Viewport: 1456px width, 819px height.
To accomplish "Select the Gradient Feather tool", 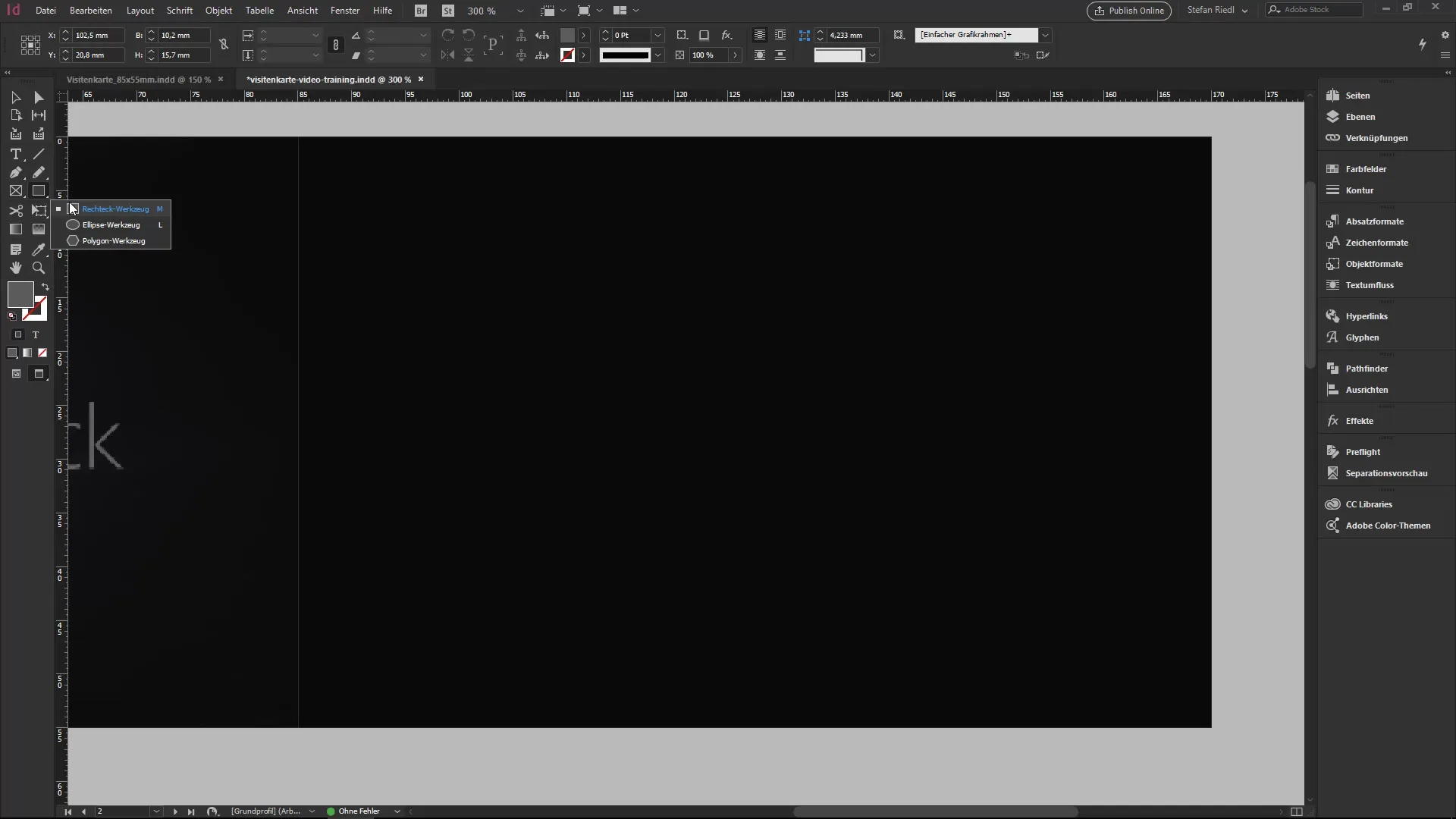I will click(x=39, y=229).
